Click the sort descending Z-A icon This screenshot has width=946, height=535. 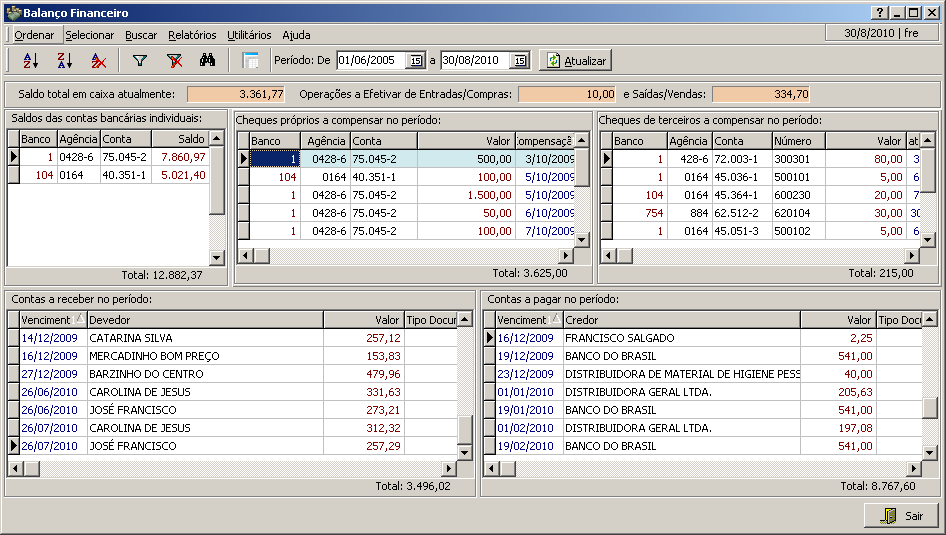[64, 60]
